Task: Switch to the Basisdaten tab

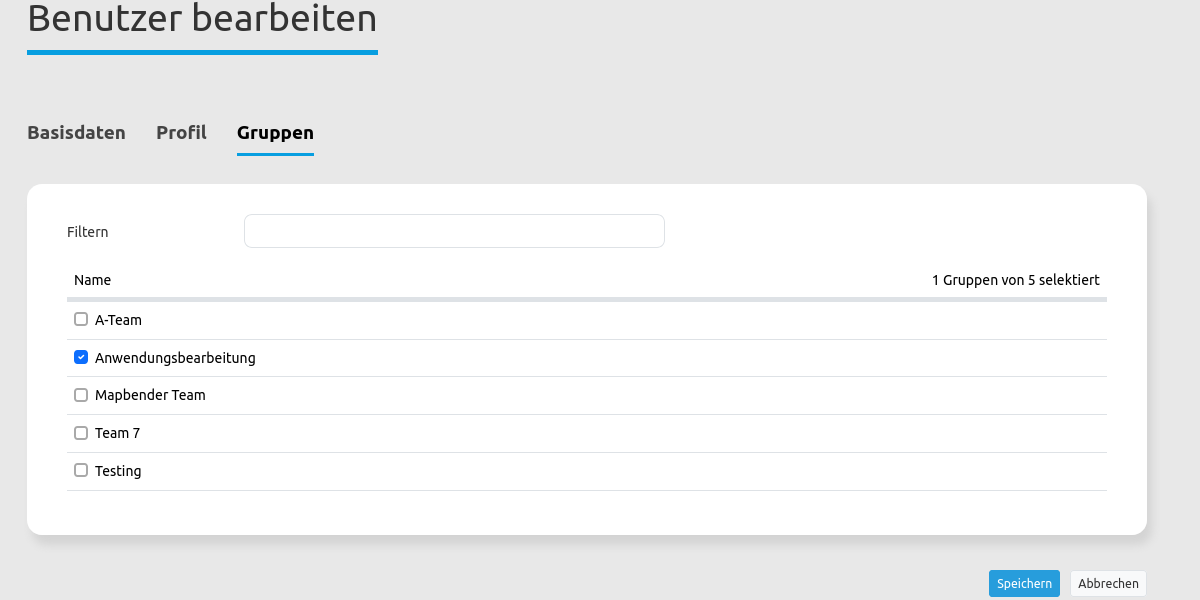Action: point(76,132)
